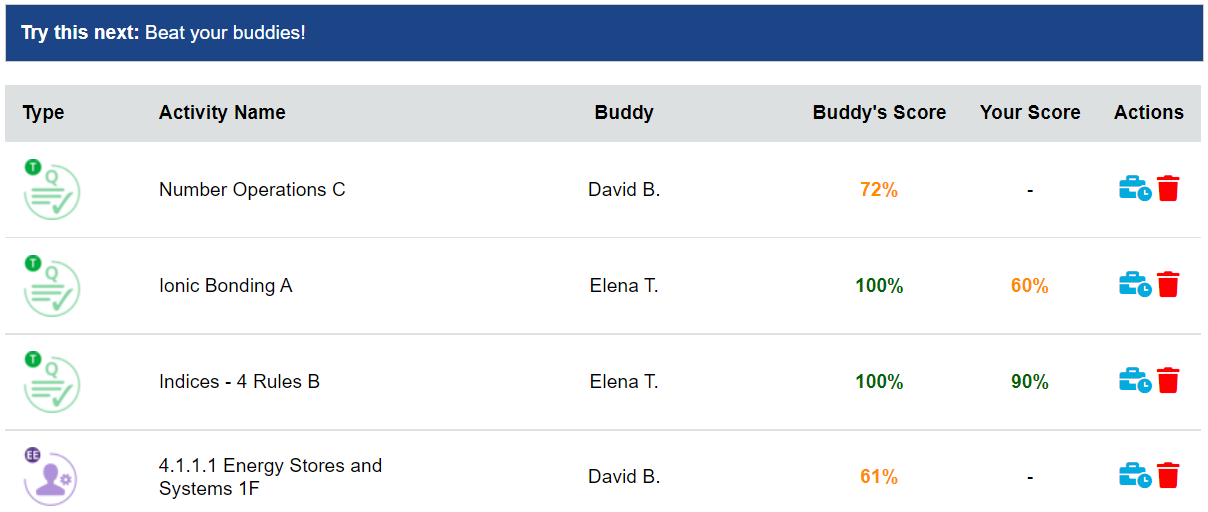1208x512 pixels.
Task: Click the briefcase icon for Number Operations C
Action: [1135, 188]
